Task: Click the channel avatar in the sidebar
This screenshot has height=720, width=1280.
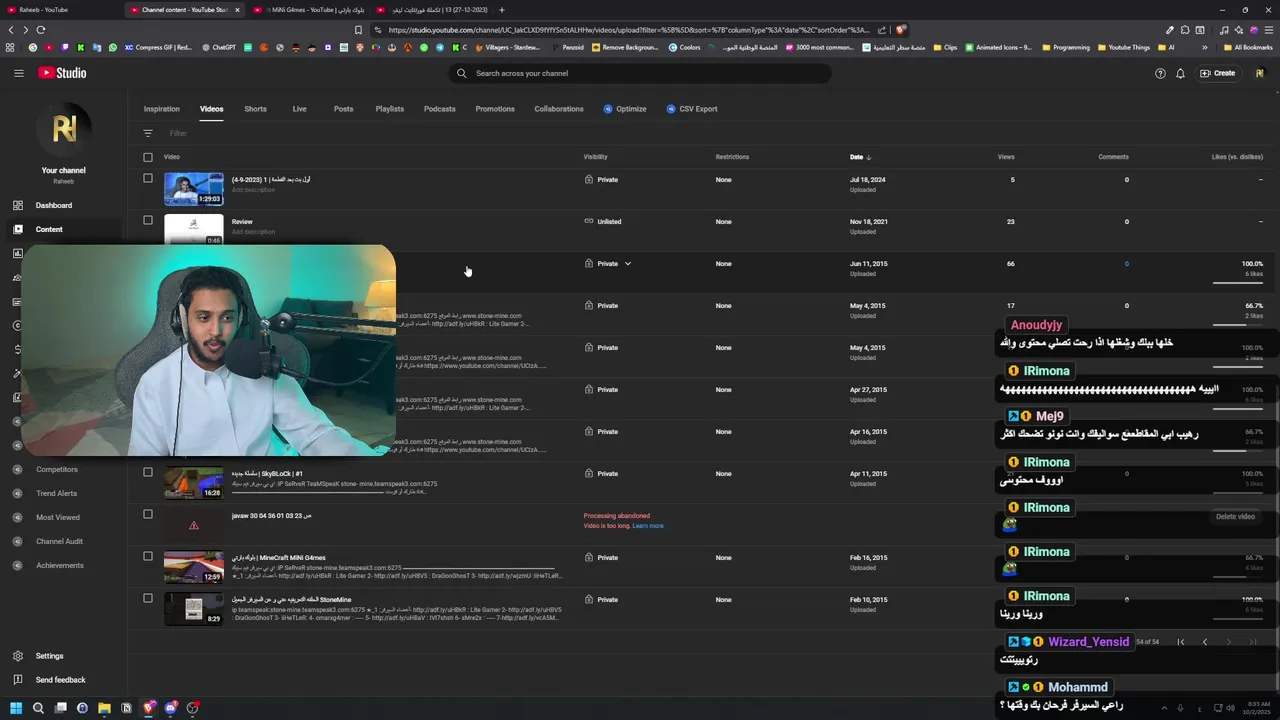Action: [x=64, y=128]
